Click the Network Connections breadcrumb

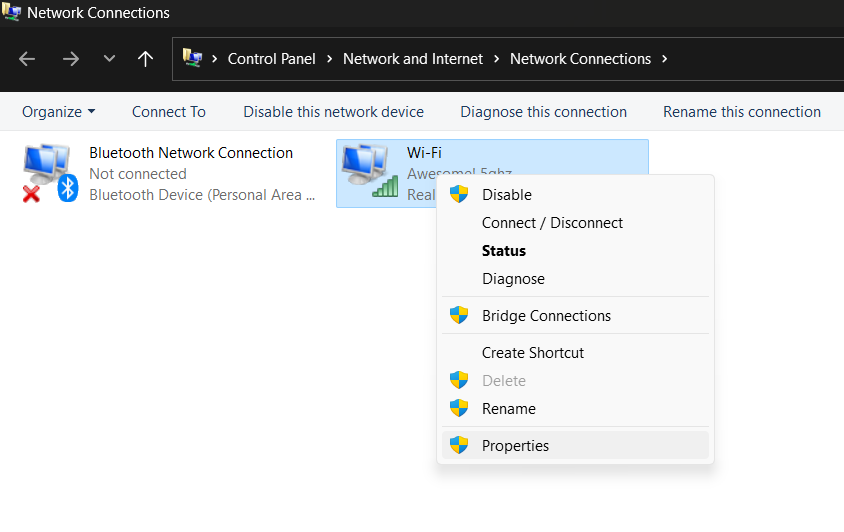click(580, 59)
